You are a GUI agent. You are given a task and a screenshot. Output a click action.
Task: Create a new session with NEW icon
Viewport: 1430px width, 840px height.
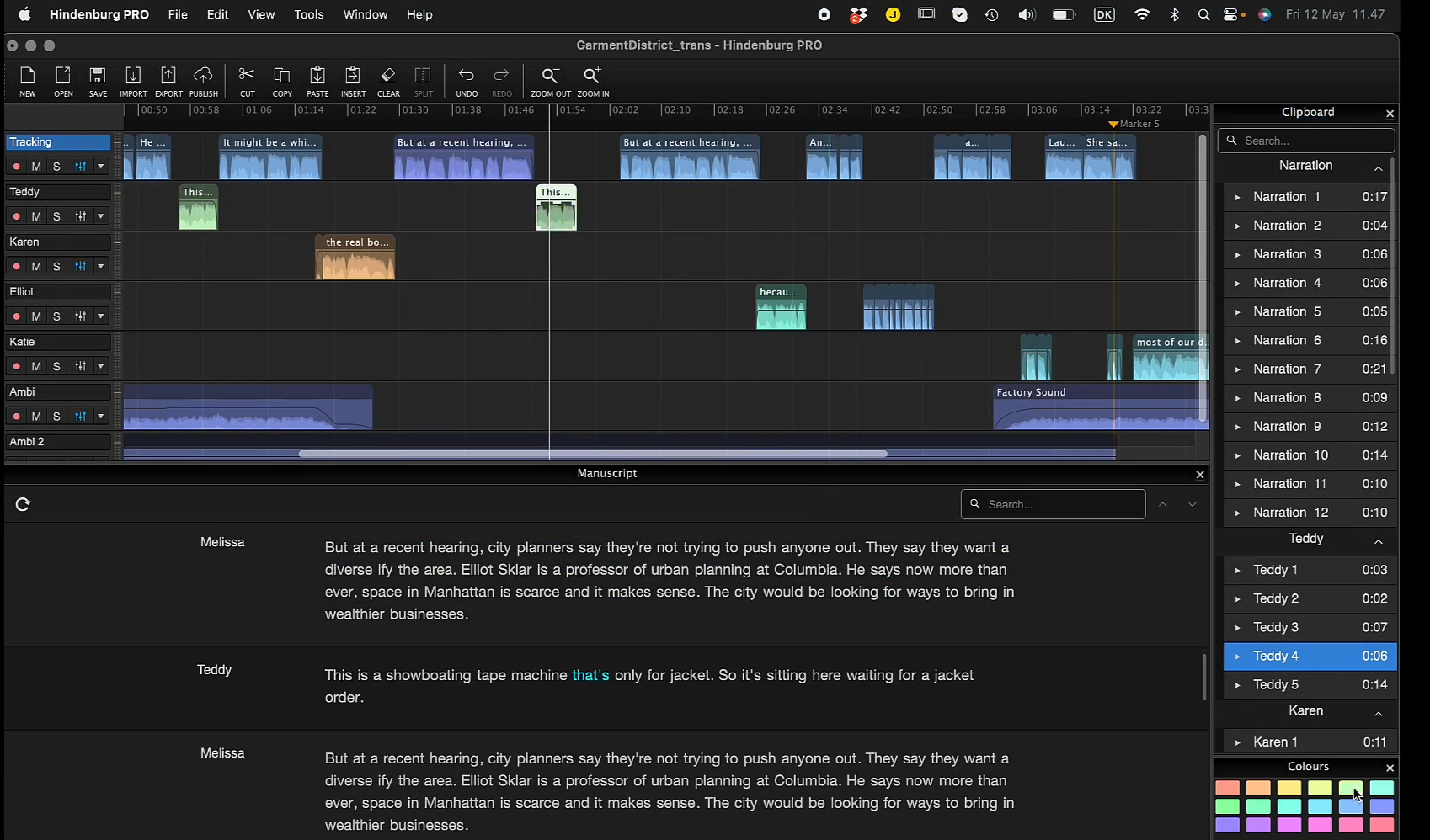pyautogui.click(x=28, y=82)
